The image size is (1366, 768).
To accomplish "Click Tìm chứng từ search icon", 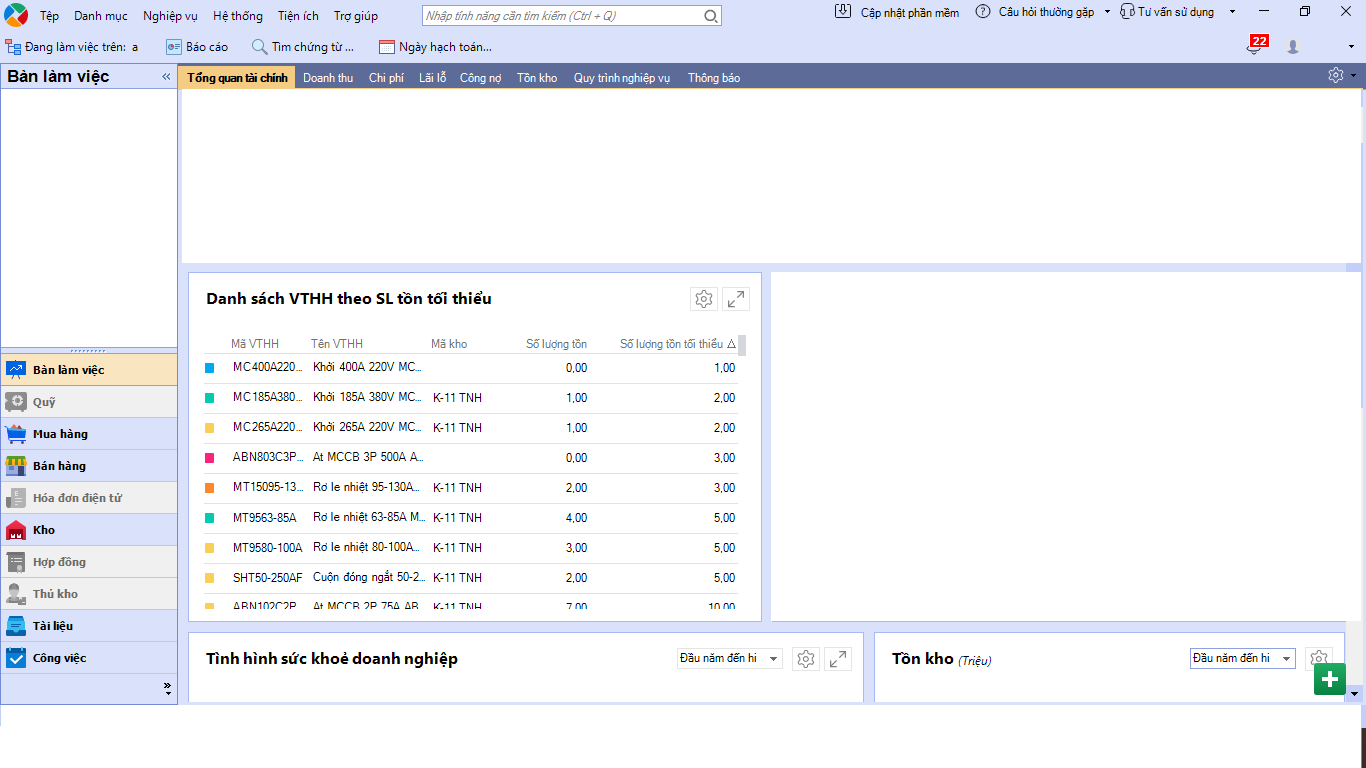I will [260, 47].
